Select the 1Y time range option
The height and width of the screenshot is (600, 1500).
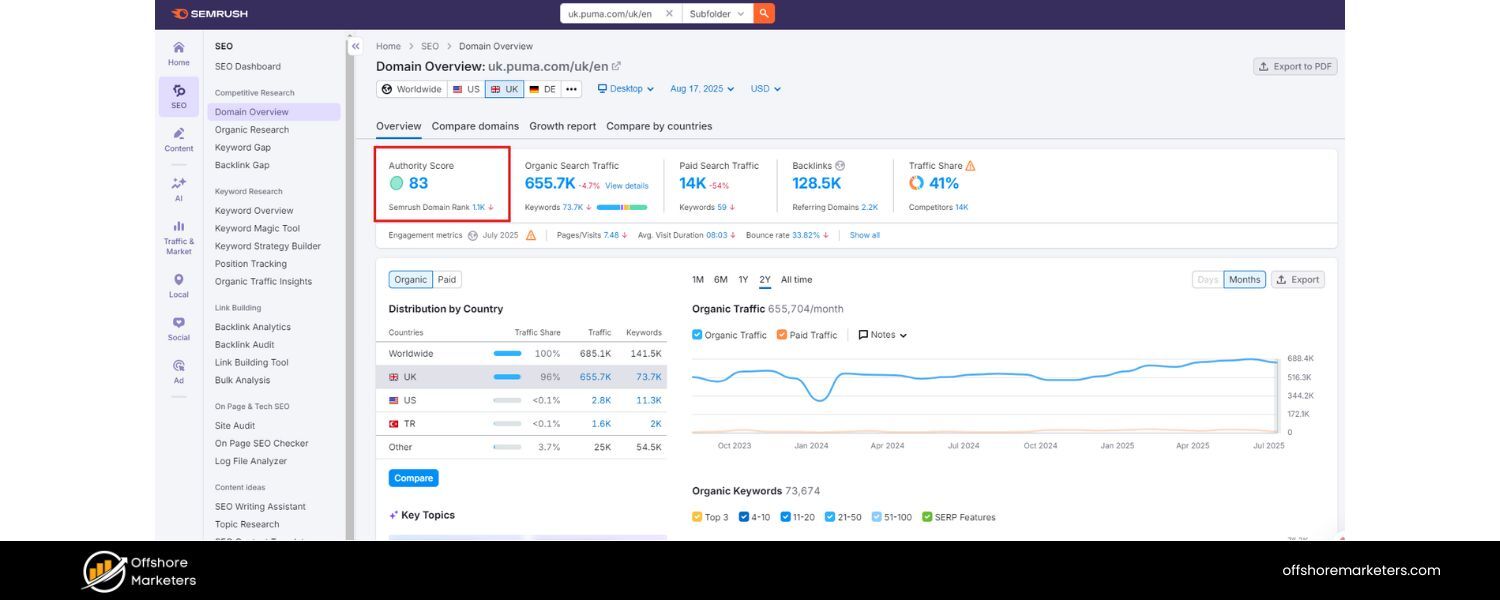point(743,280)
